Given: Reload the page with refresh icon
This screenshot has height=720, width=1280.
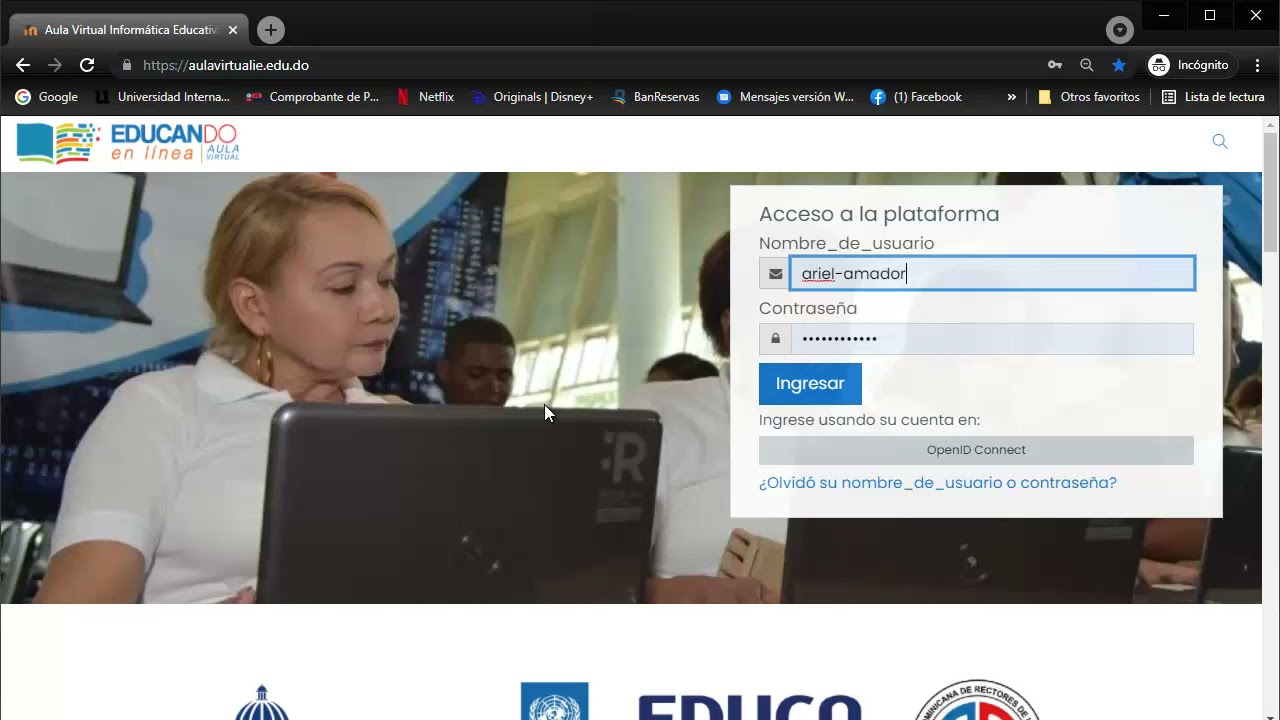Looking at the screenshot, I should tap(87, 65).
